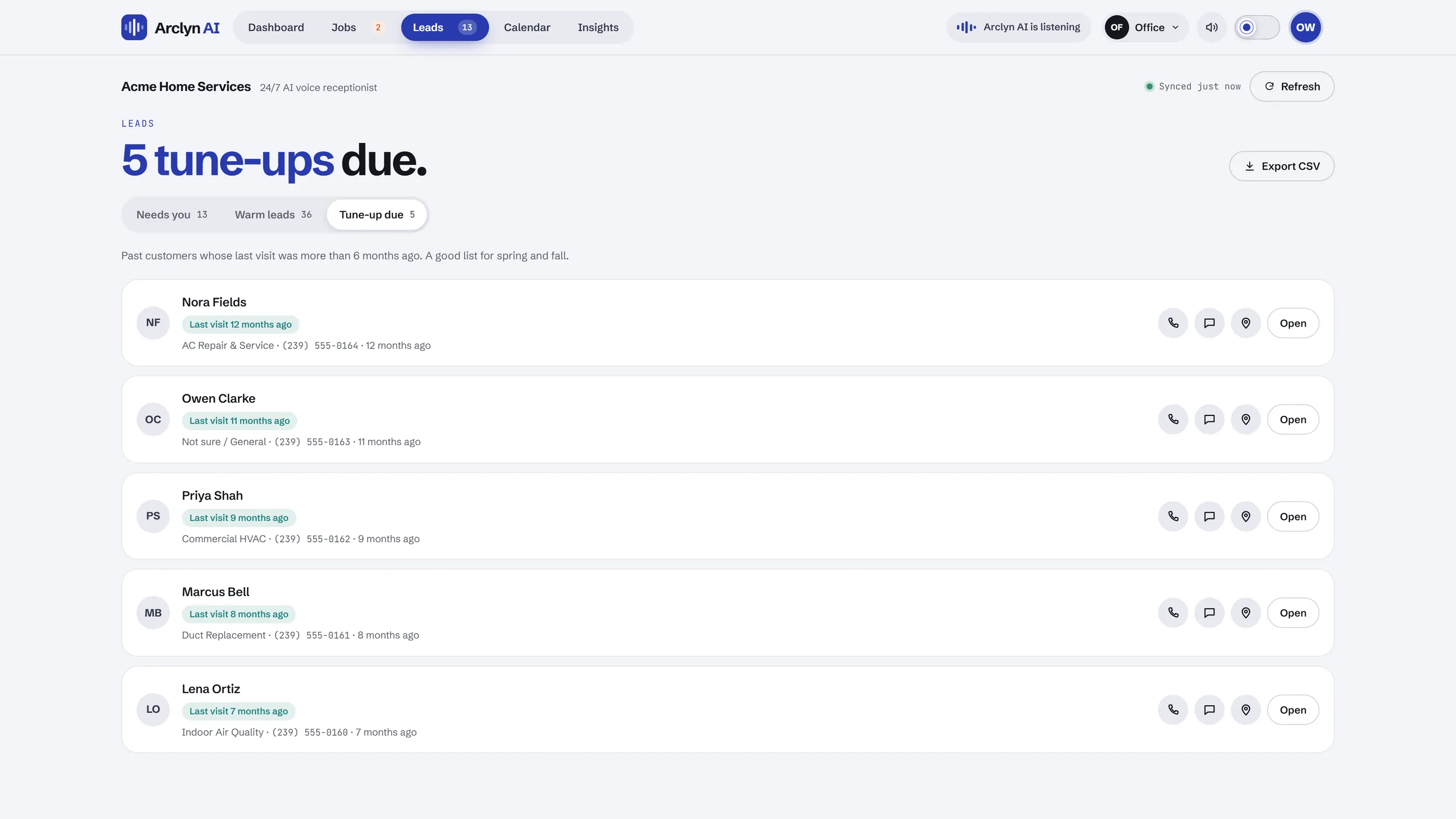Toggle the header on/off switch
Viewport: 1456px width, 819px height.
pyautogui.click(x=1256, y=27)
